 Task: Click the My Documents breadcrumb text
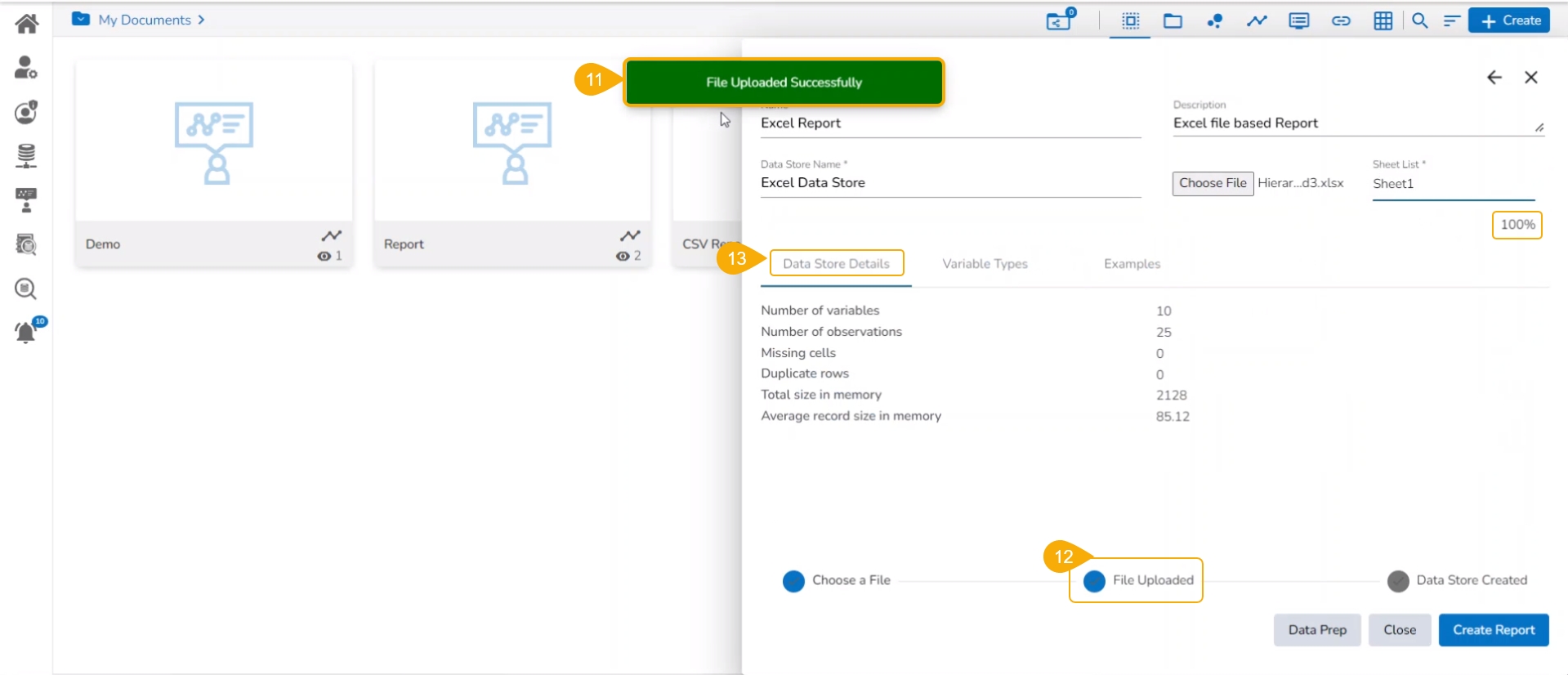tap(145, 20)
